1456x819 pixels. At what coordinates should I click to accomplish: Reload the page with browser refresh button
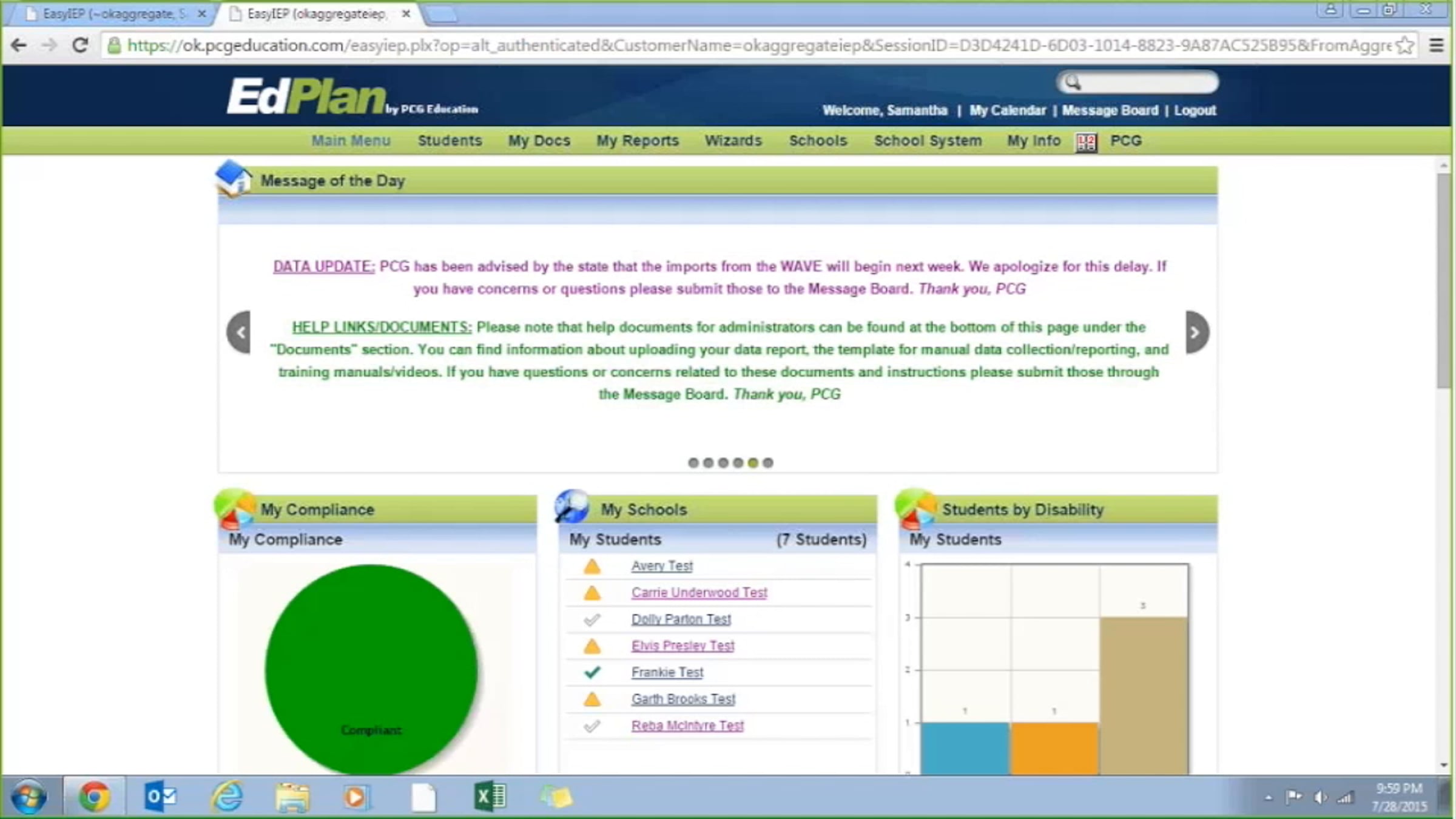tap(79, 45)
